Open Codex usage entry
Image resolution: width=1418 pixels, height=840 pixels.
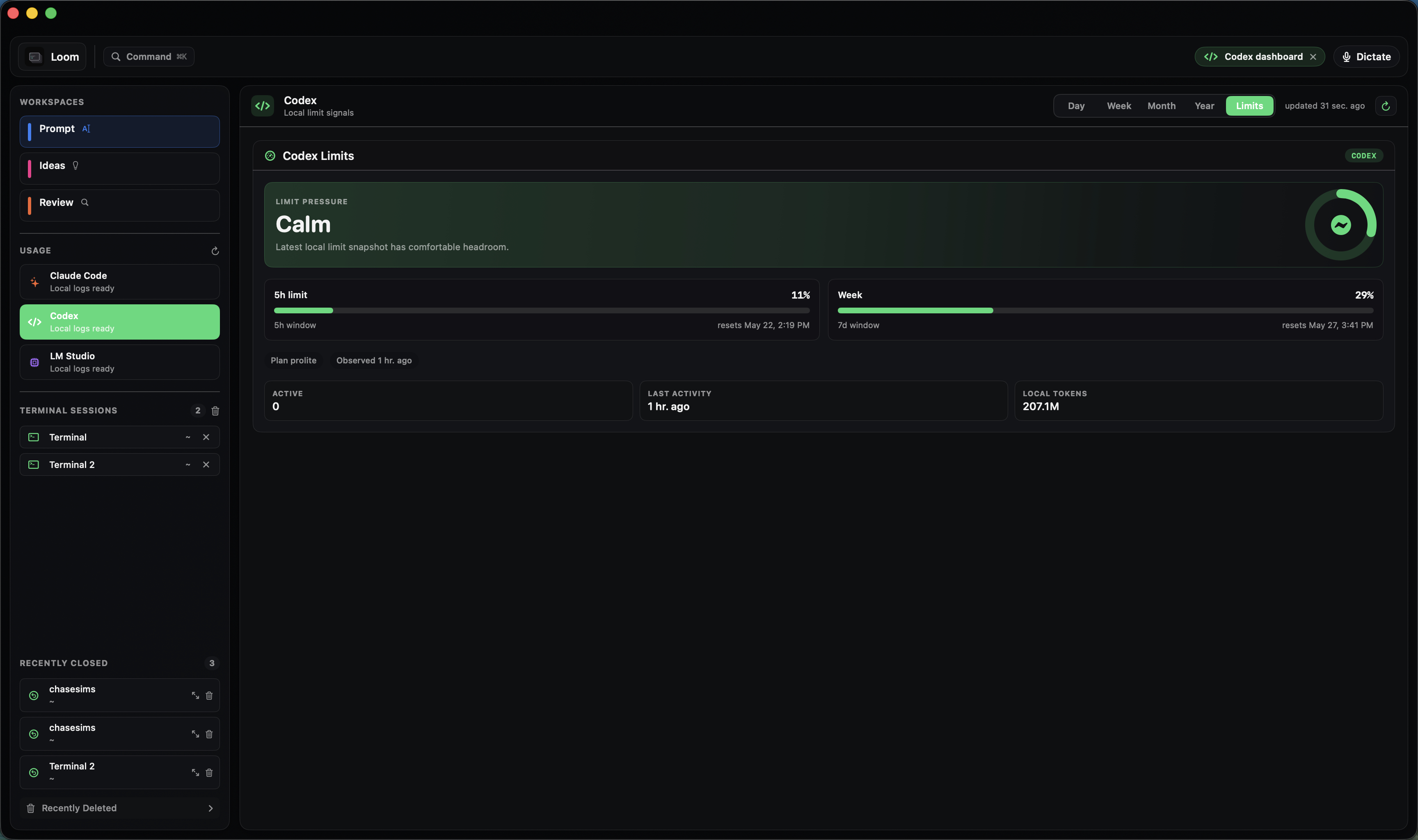click(x=119, y=322)
